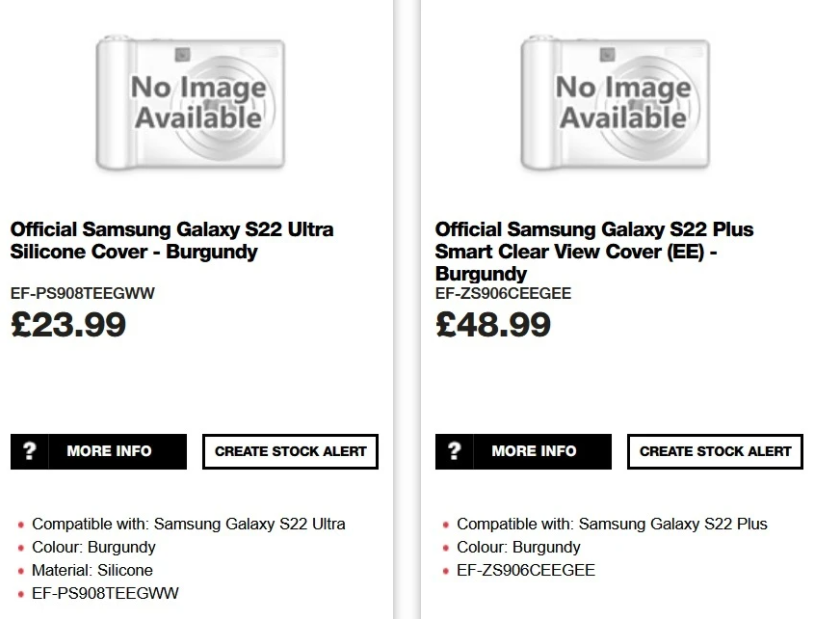The image size is (814, 619).
Task: Click 'Colour: Burgundy' in the S22 Ultra details
Action: pos(93,547)
